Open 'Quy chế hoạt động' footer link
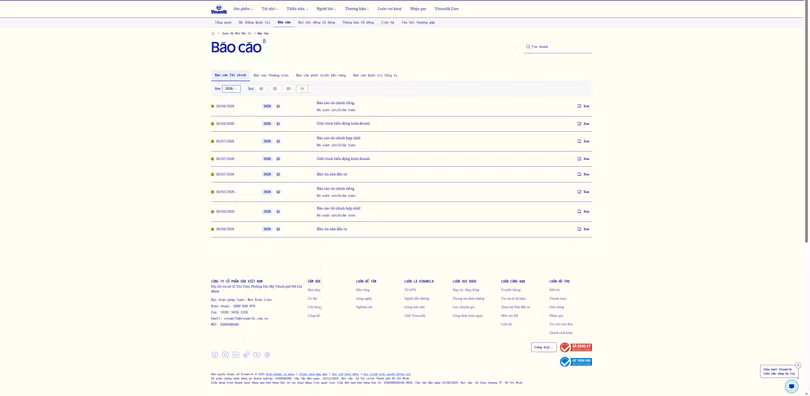Viewport: 810px width, 396px height. [x=346, y=374]
